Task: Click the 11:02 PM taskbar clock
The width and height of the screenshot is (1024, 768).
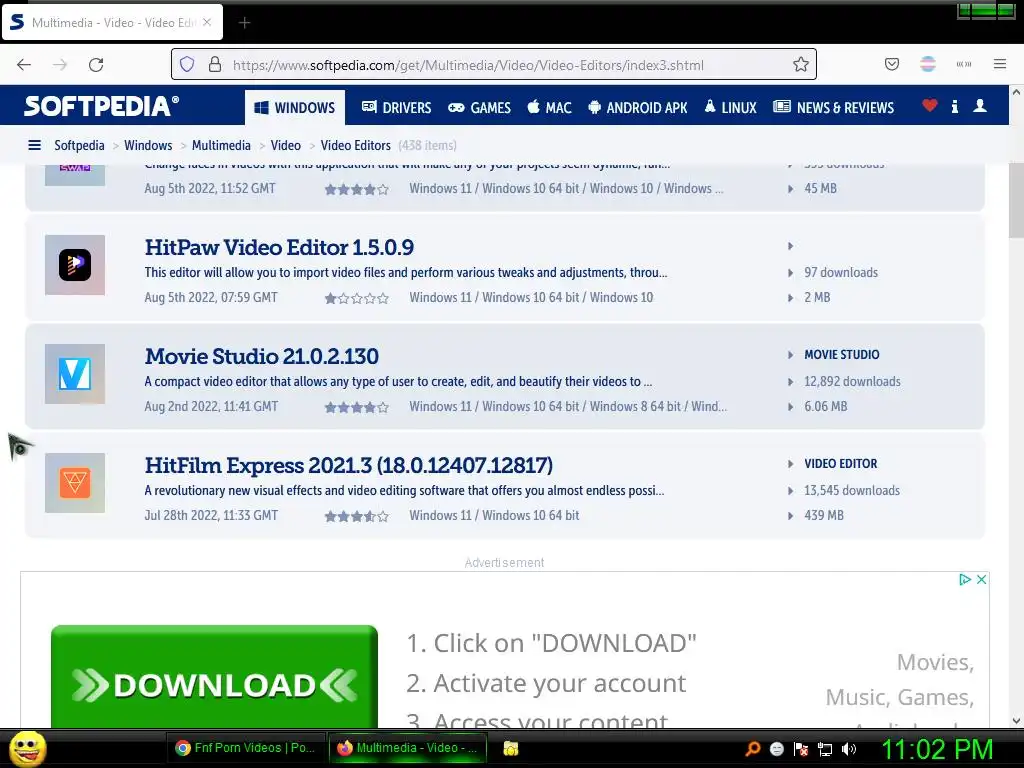Action: [937, 749]
